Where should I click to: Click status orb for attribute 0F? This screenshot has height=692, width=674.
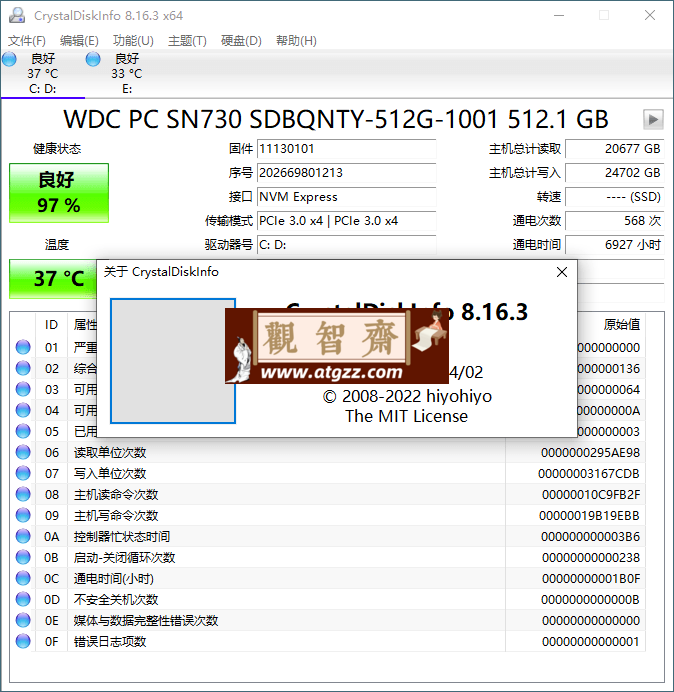(23, 642)
